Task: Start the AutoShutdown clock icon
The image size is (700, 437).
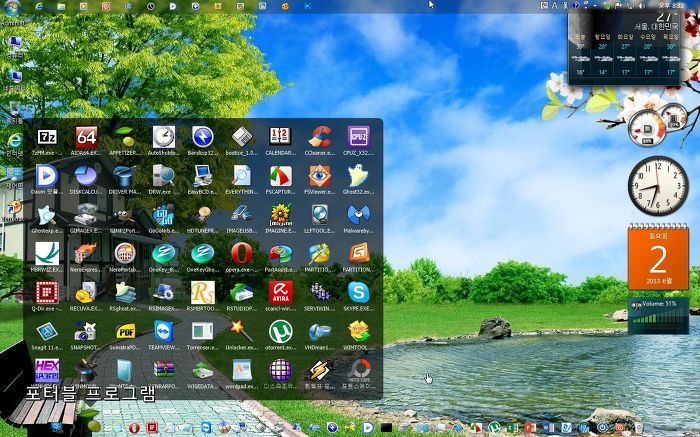Action: click(164, 137)
